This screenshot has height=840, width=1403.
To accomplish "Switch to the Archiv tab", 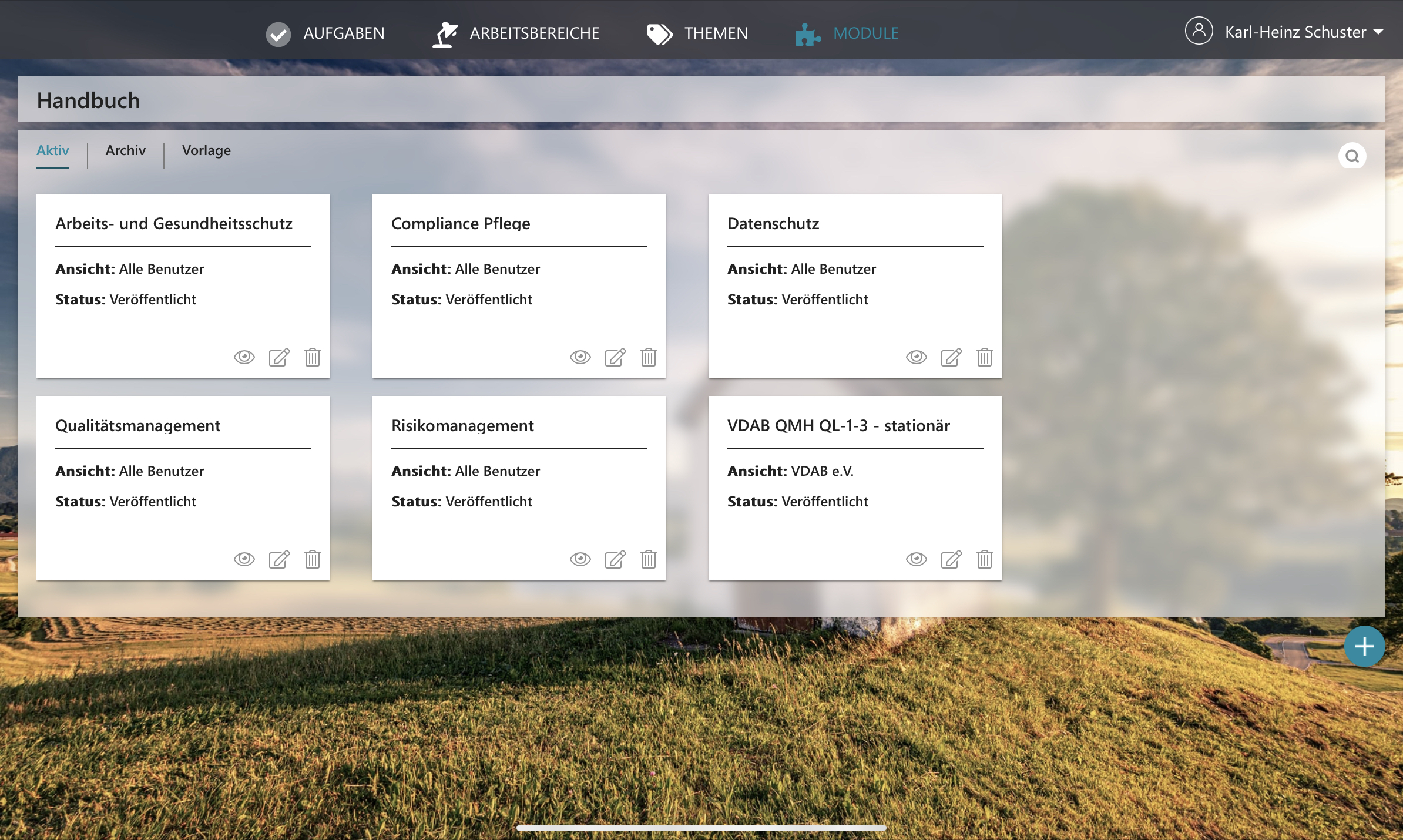I will (x=125, y=150).
